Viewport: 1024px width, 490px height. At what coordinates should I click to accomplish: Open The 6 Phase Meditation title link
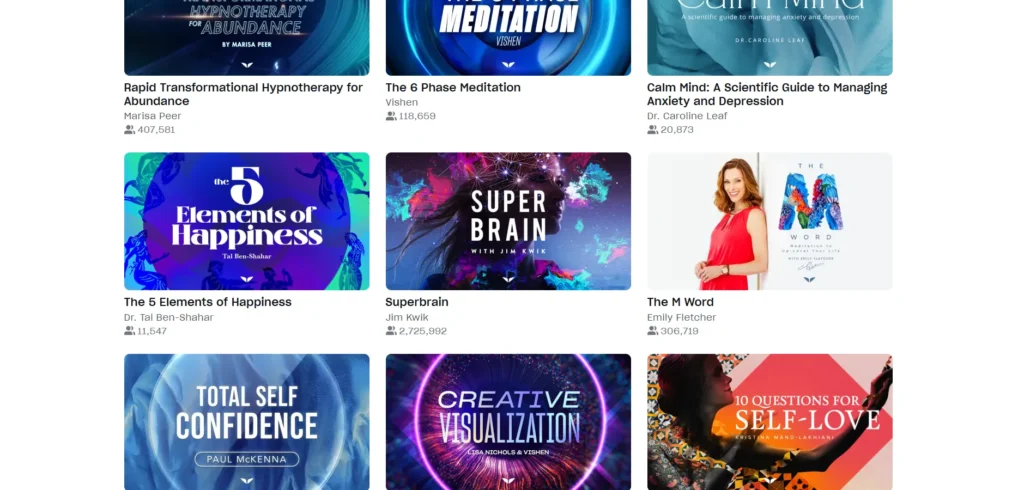click(453, 88)
